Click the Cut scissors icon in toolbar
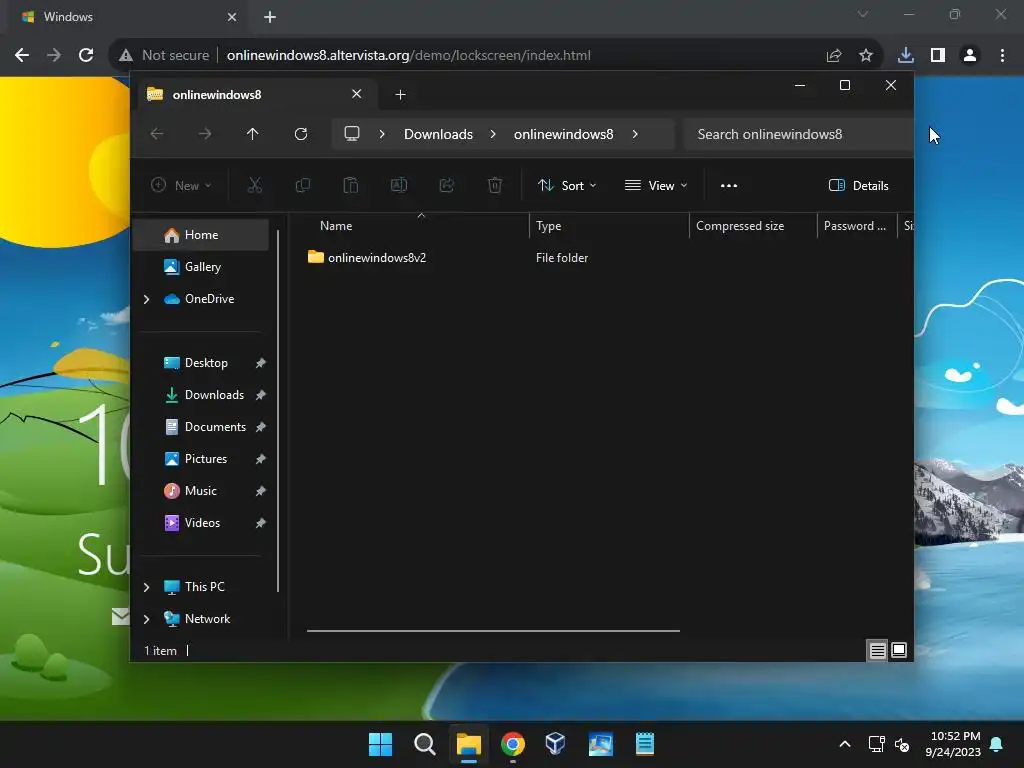 click(x=255, y=185)
